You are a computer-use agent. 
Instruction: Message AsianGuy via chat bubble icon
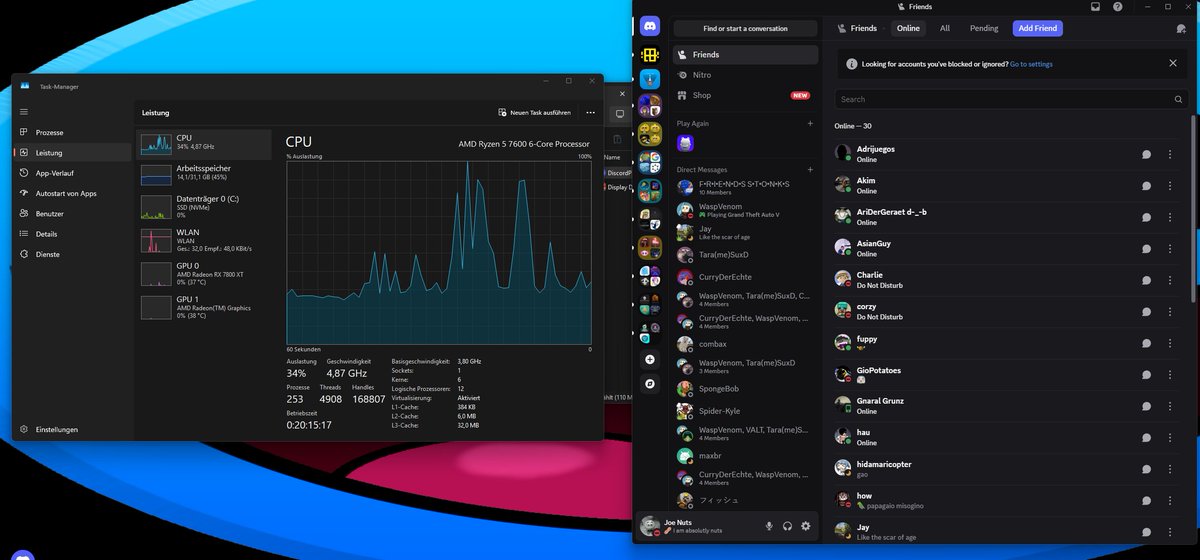(1147, 249)
